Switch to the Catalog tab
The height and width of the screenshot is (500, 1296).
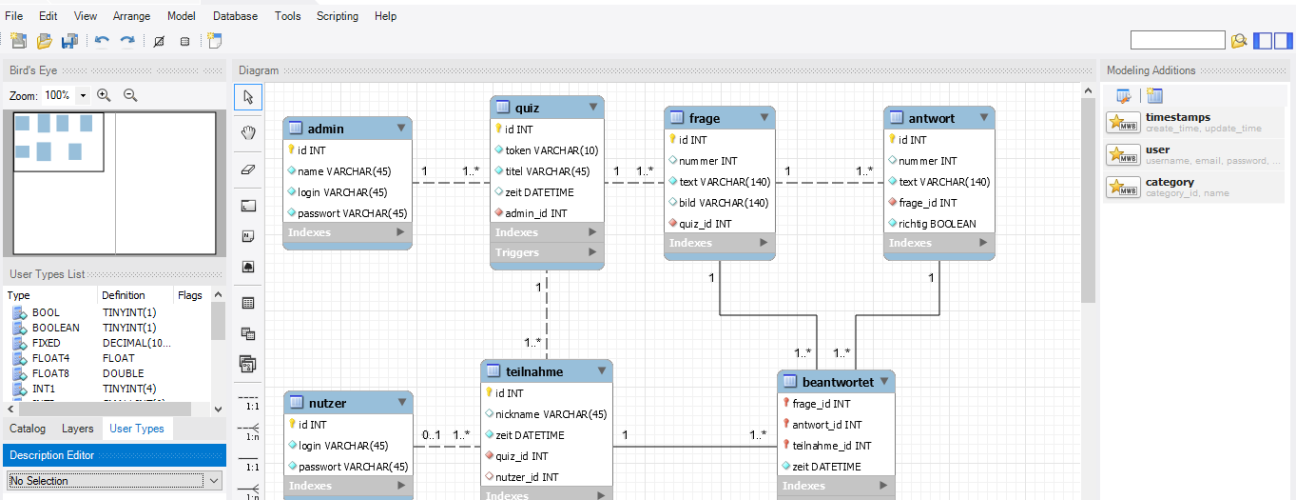pyautogui.click(x=27, y=428)
